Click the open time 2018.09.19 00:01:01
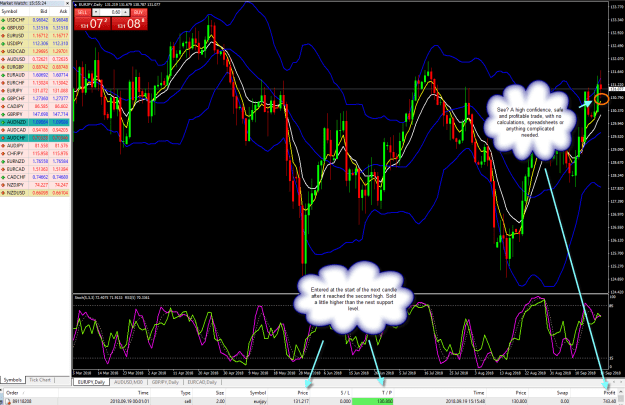Viewport: 625px width, 405px height. (130, 401)
